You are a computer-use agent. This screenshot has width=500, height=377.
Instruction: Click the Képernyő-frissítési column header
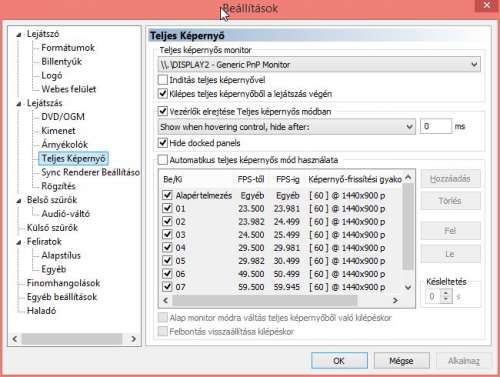click(x=355, y=179)
